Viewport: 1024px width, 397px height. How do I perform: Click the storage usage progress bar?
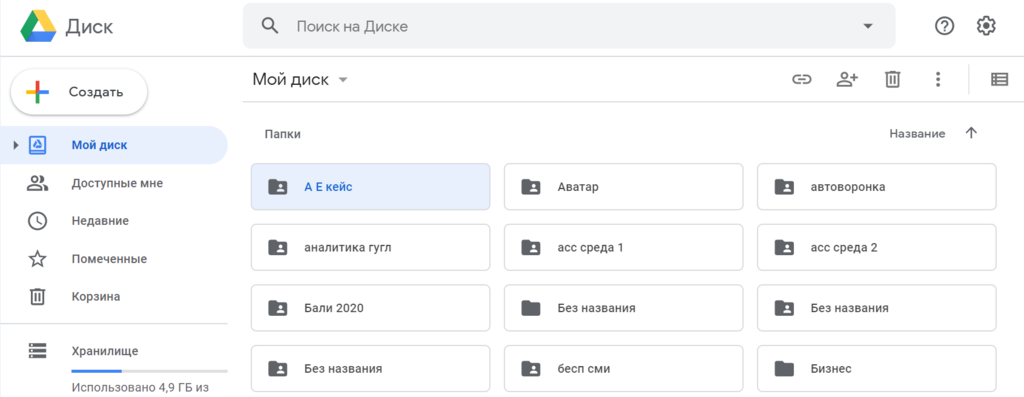pyautogui.click(x=149, y=371)
